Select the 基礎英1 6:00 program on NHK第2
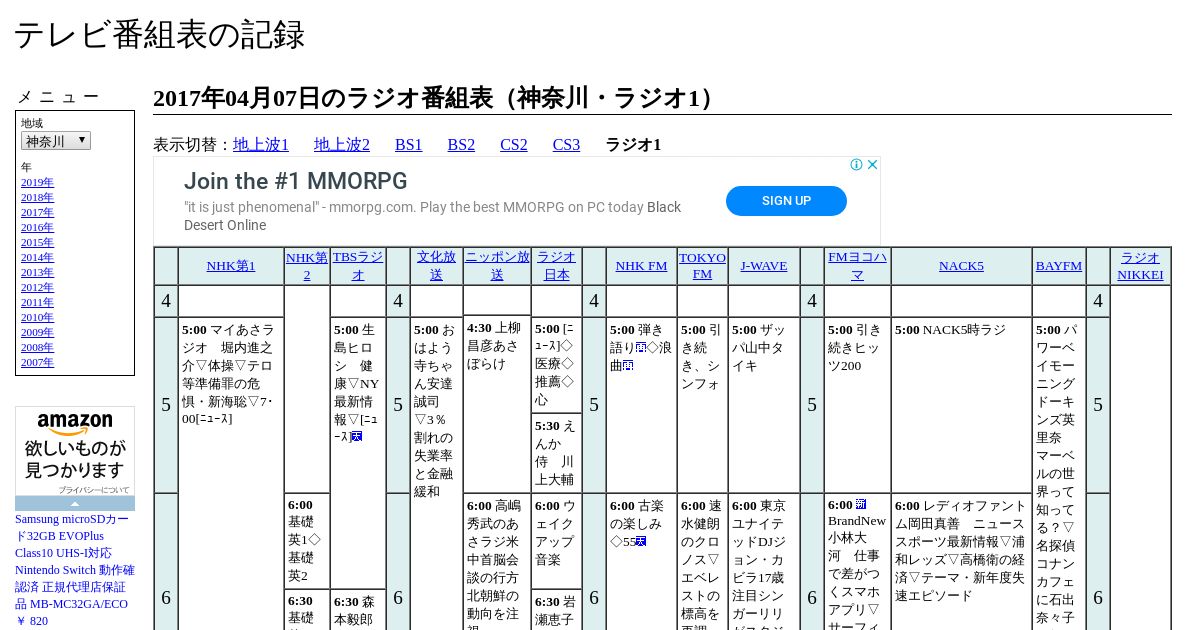 (x=307, y=541)
